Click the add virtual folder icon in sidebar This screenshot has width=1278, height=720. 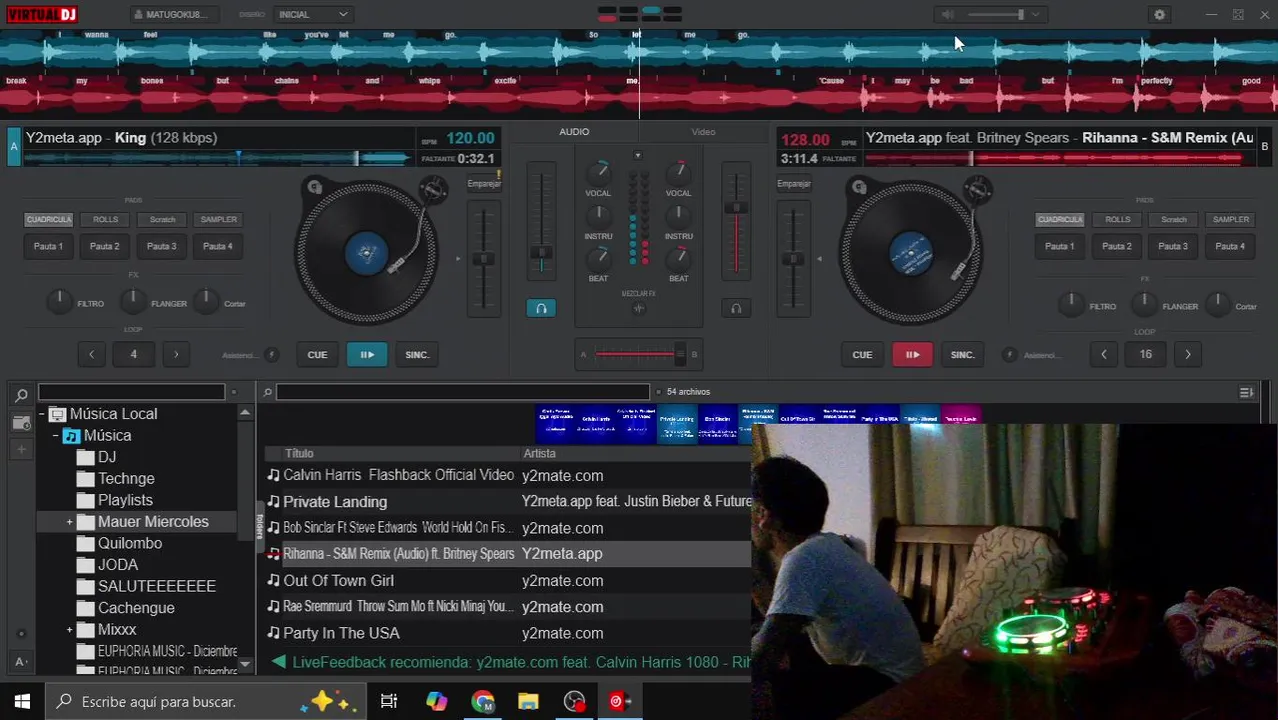point(21,423)
